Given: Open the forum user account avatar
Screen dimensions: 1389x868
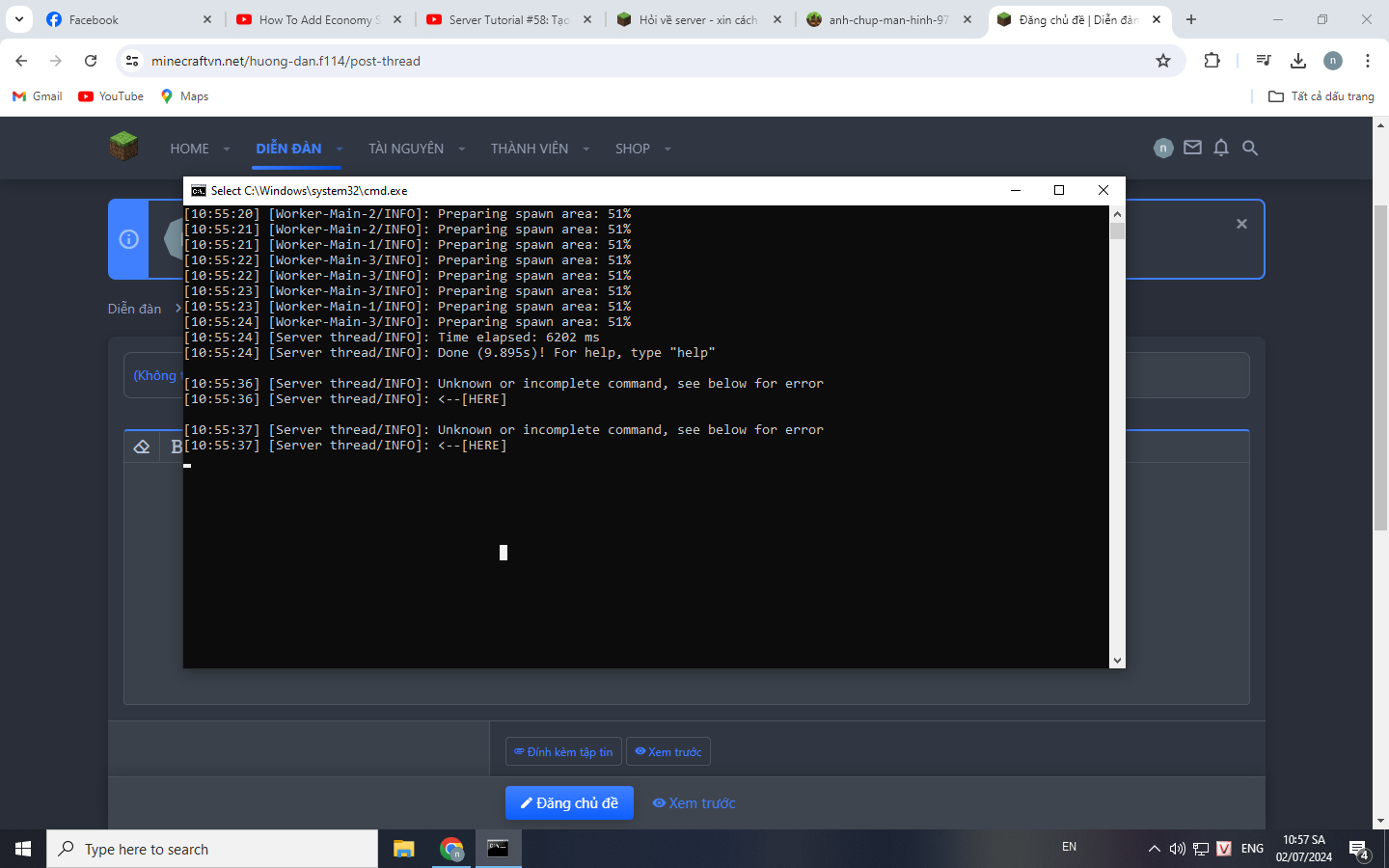Looking at the screenshot, I should pyautogui.click(x=1163, y=148).
